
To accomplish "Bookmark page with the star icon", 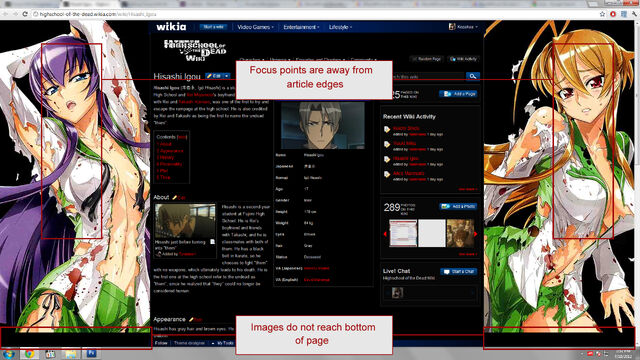I will (x=602, y=14).
